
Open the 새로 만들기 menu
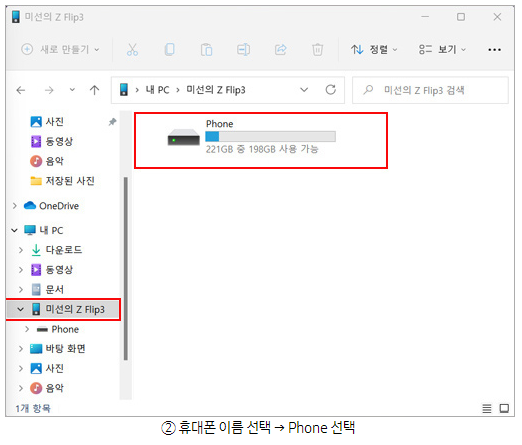(60, 50)
